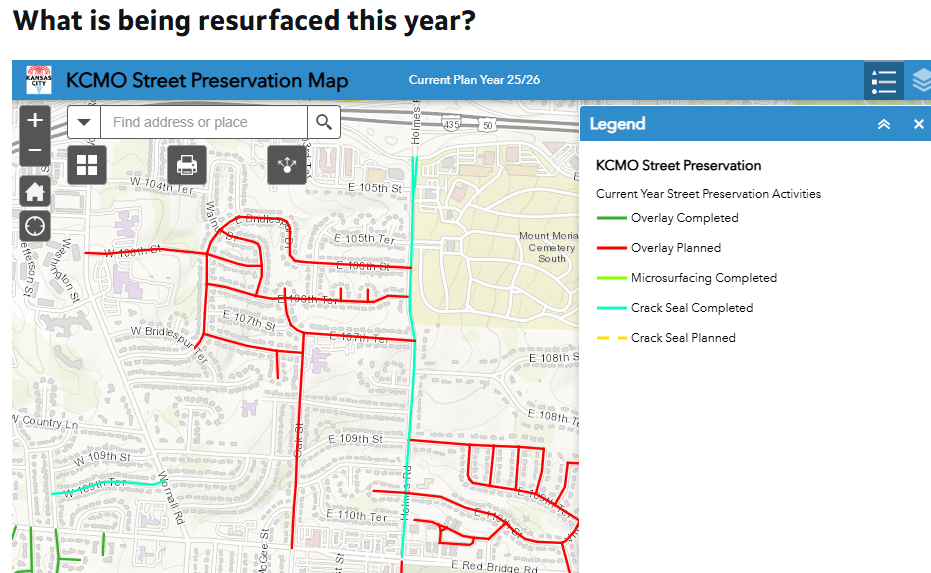Image resolution: width=931 pixels, height=573 pixels.
Task: Toggle the Layer List stack widget
Action: pos(920,81)
